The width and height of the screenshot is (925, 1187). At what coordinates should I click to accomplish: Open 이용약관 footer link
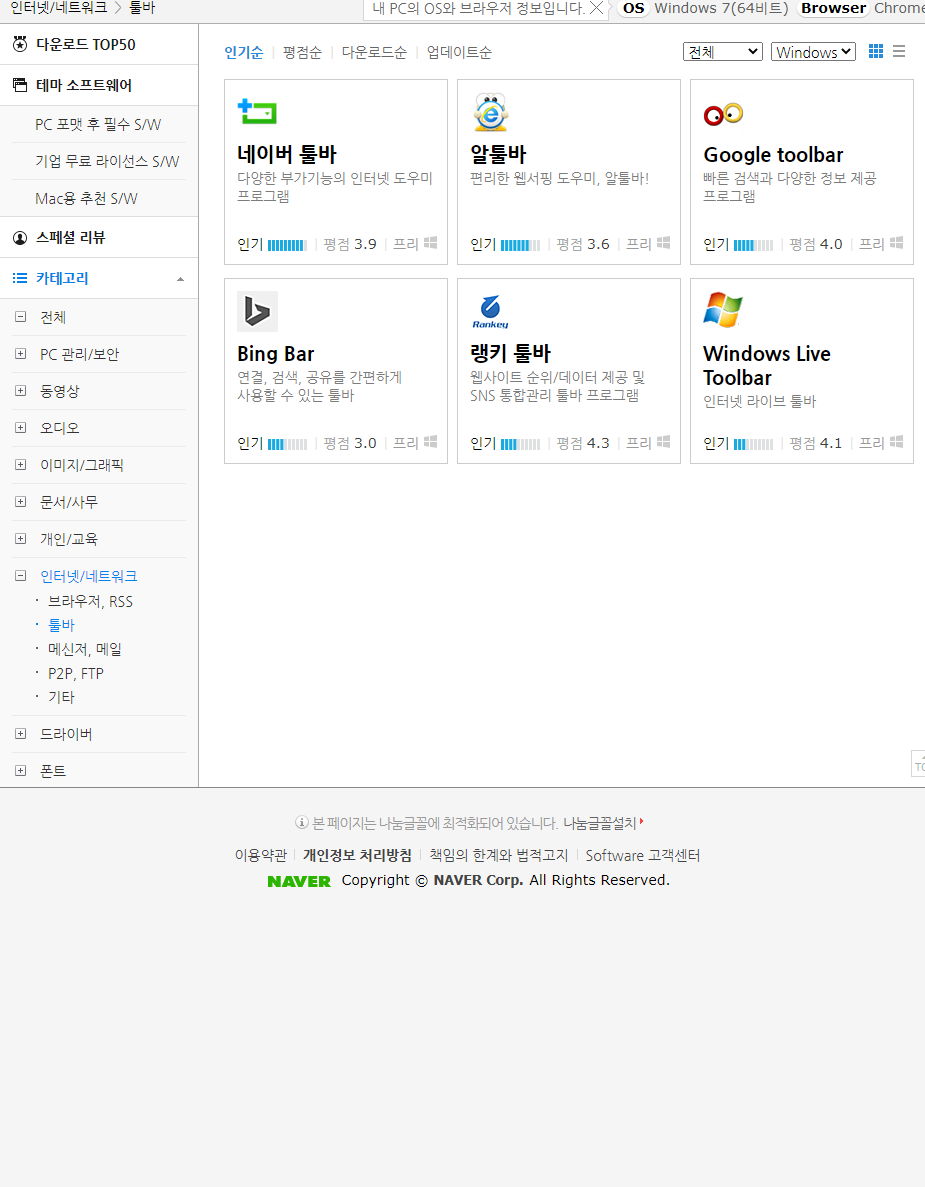pos(260,855)
